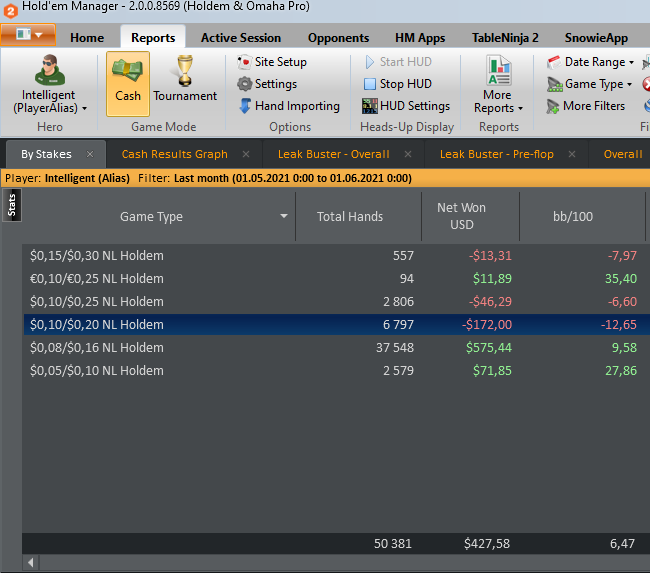Open the Opponents ribbon tab
The height and width of the screenshot is (573, 650).
[x=338, y=38]
